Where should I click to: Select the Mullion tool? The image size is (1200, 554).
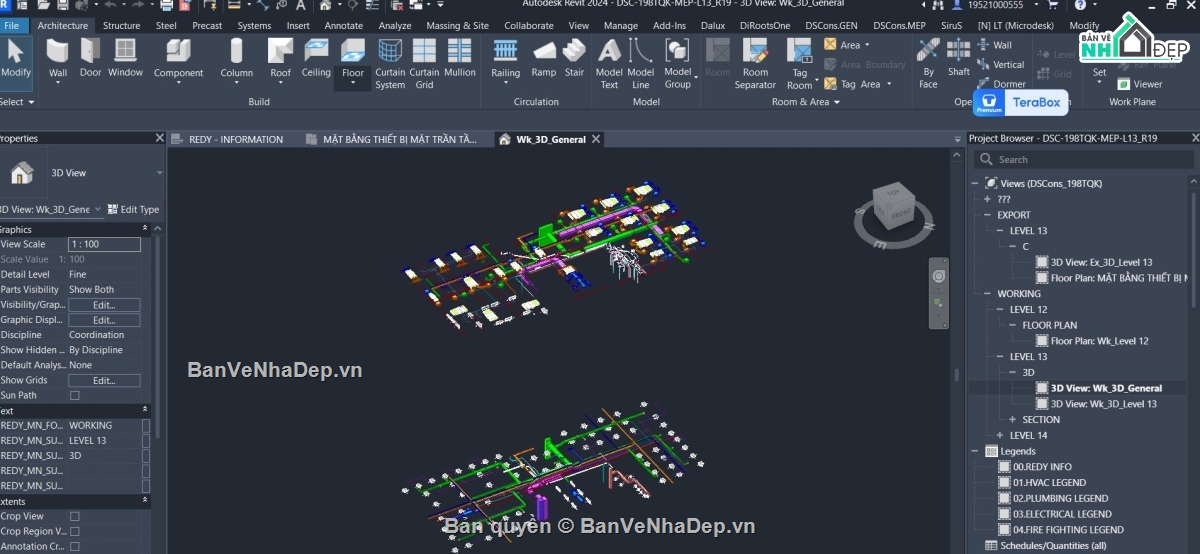(460, 59)
